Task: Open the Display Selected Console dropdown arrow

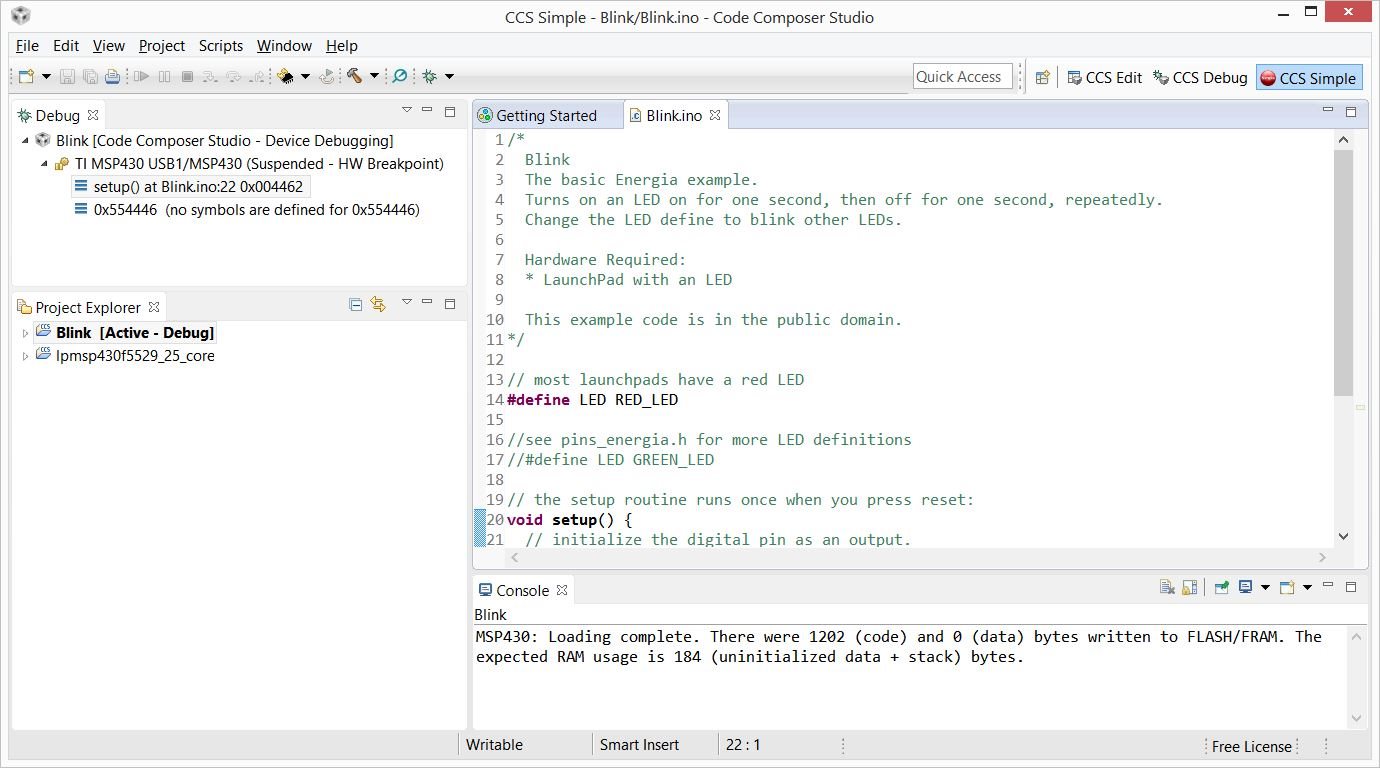Action: click(1265, 588)
